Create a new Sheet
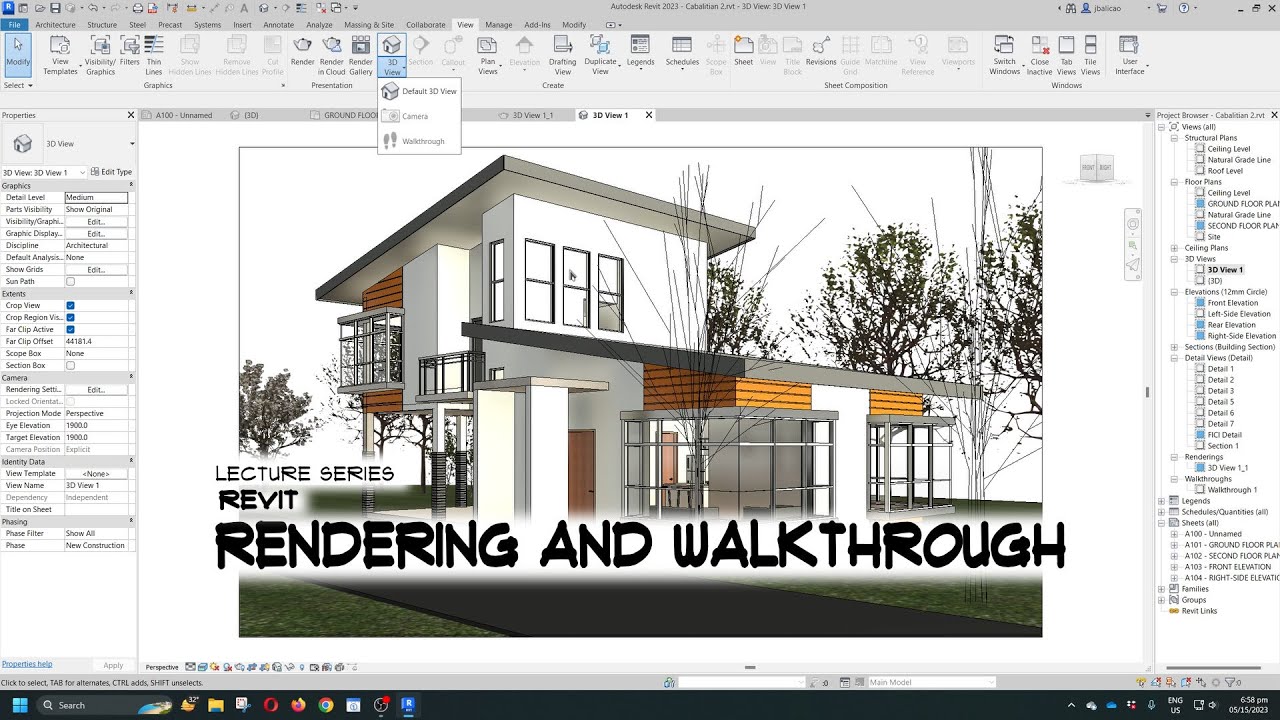 743,50
